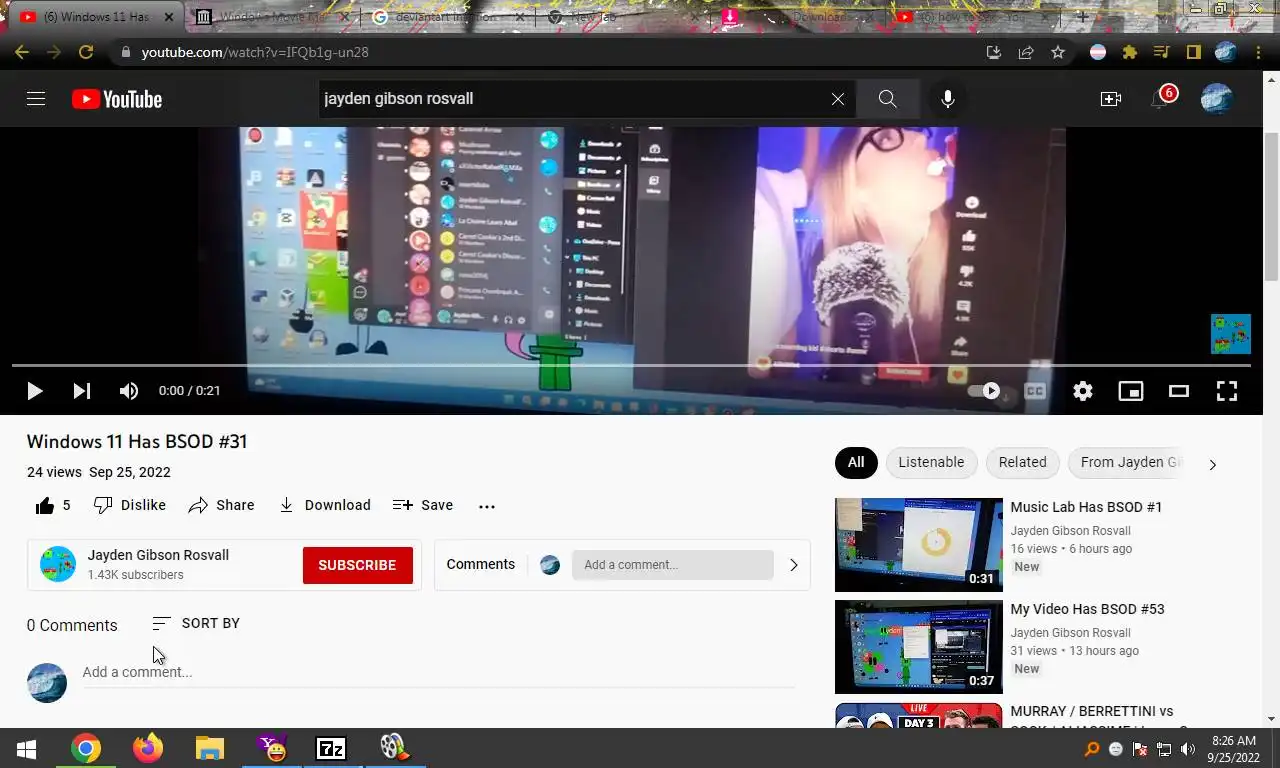Save the video to a playlist

point(423,506)
